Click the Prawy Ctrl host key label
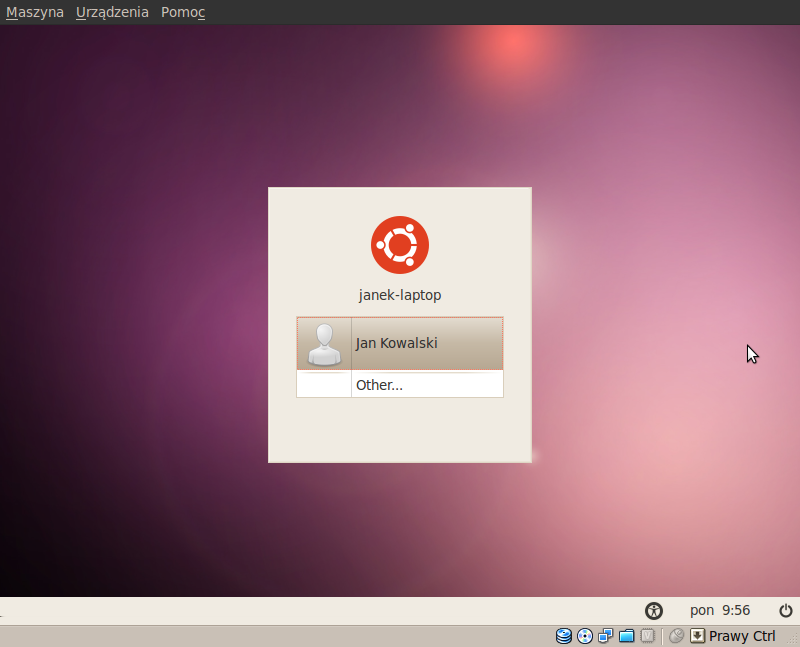This screenshot has width=800, height=647. click(x=742, y=636)
